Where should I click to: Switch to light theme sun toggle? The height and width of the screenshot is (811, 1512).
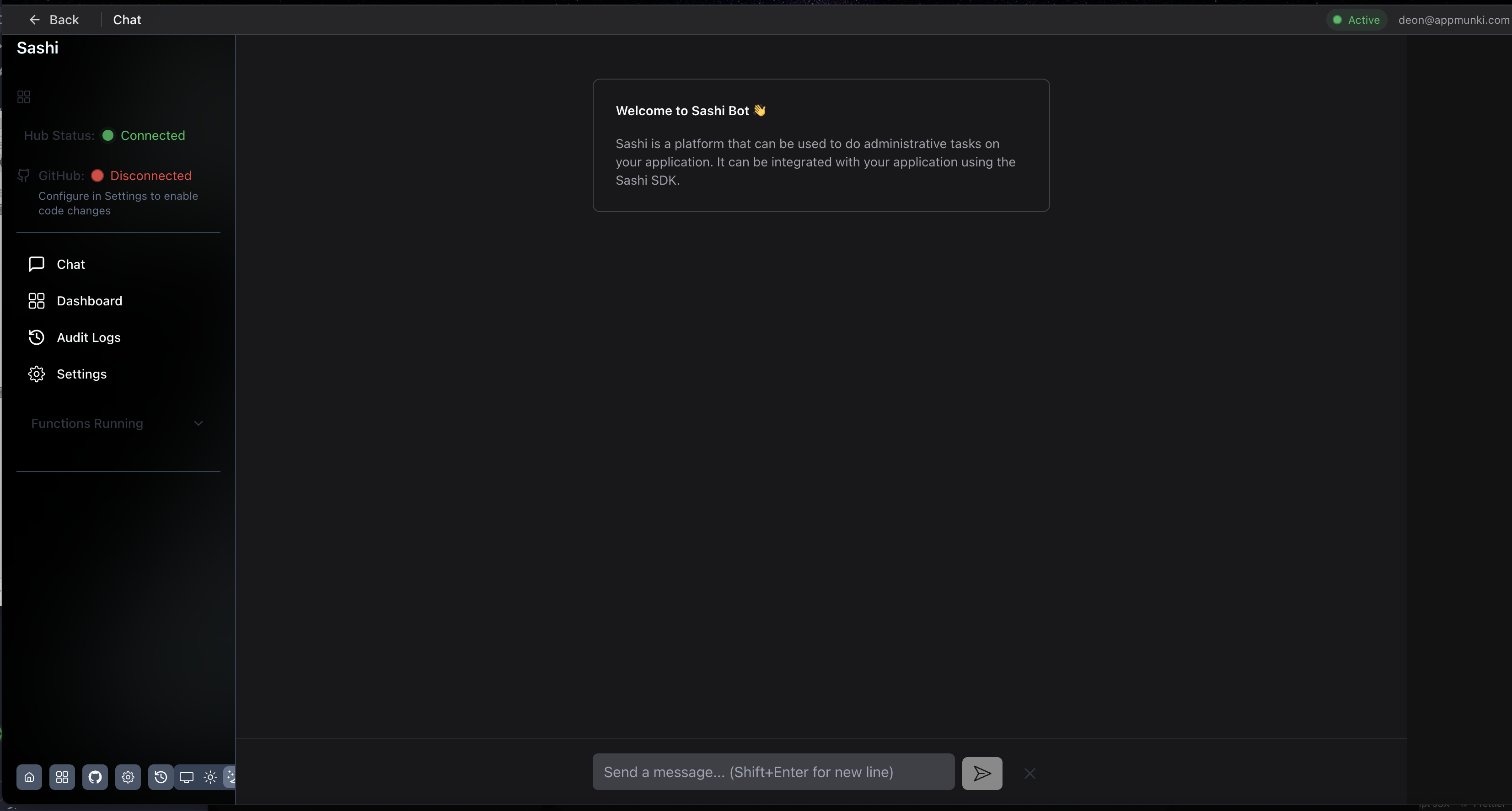210,778
